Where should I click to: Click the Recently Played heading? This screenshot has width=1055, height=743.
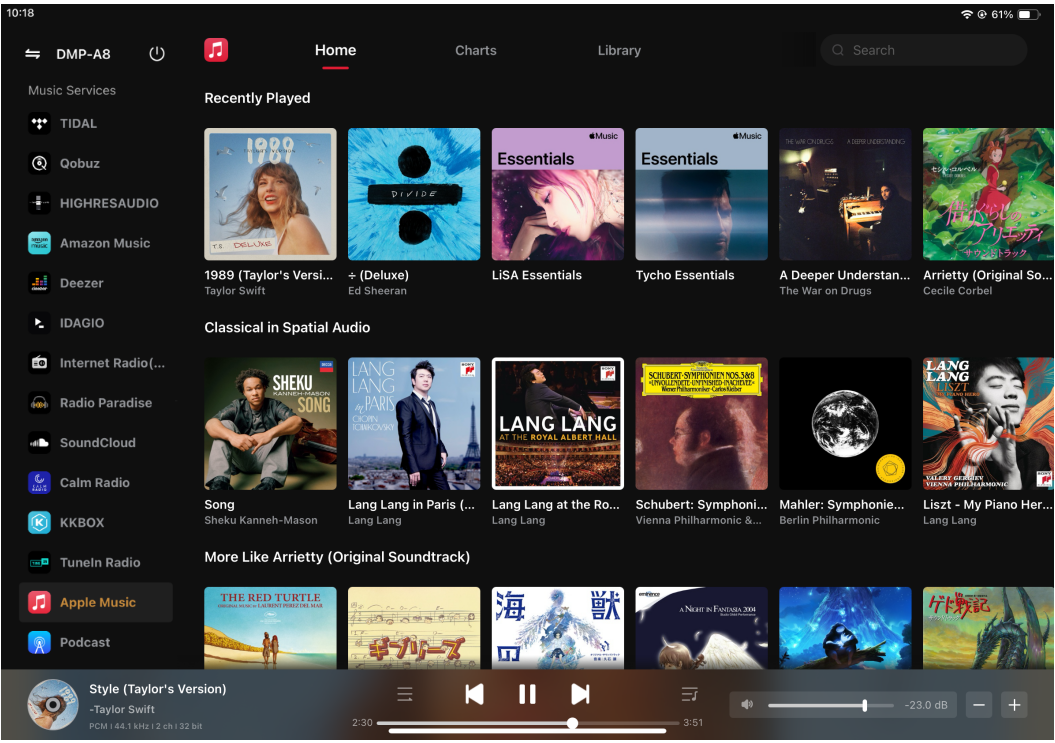[x=258, y=98]
